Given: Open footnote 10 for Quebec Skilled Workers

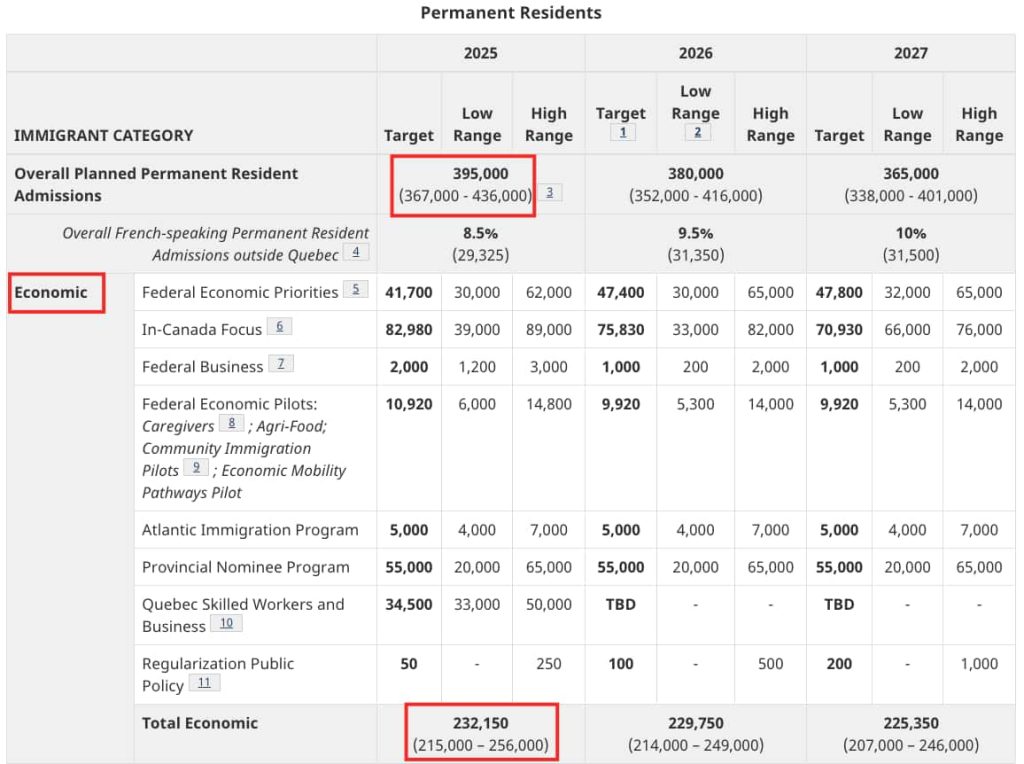Looking at the screenshot, I should [226, 623].
